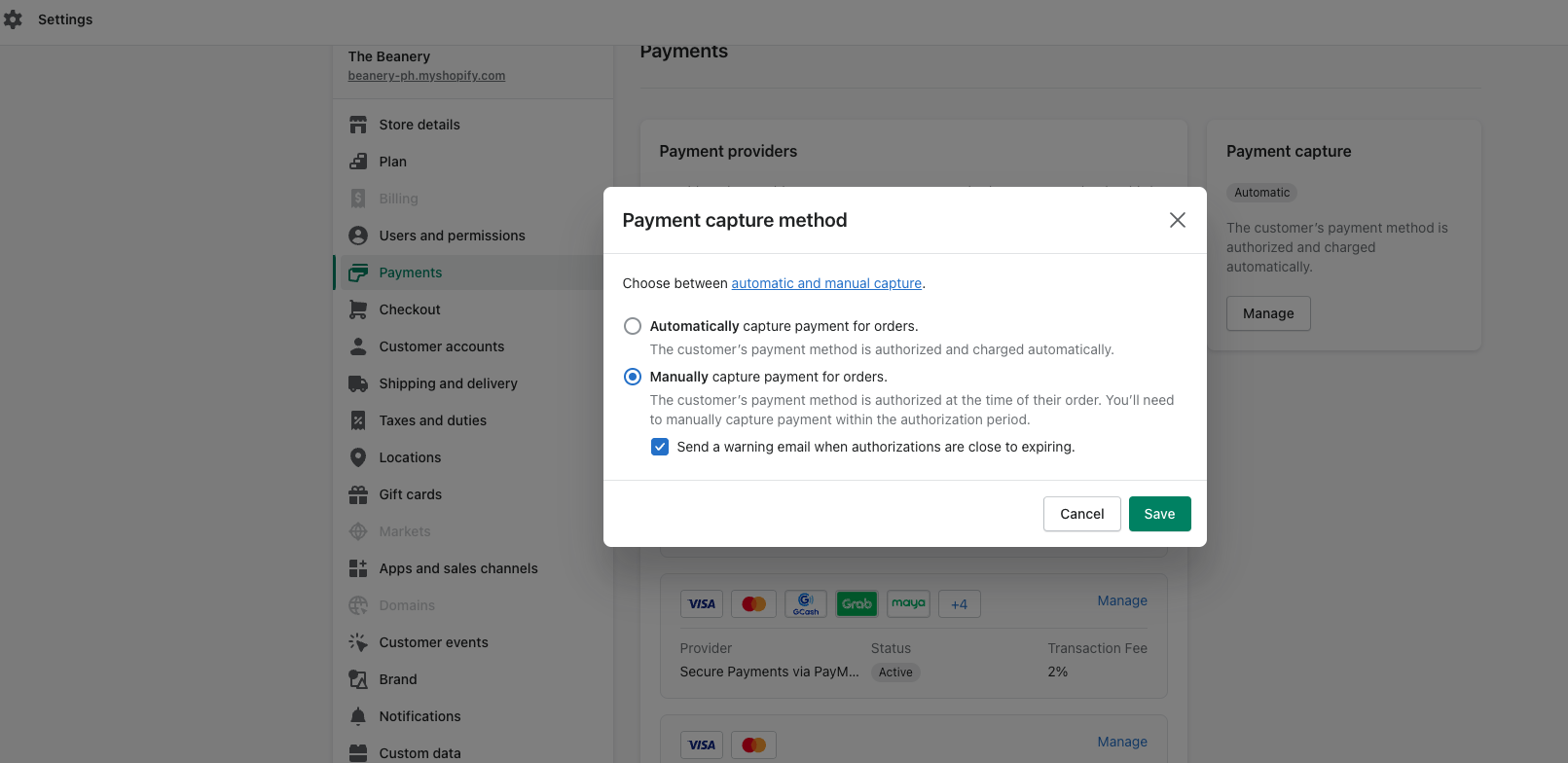Screen dimensions: 1568x763
Task: Click the Plan icon in sidebar
Action: 358,162
